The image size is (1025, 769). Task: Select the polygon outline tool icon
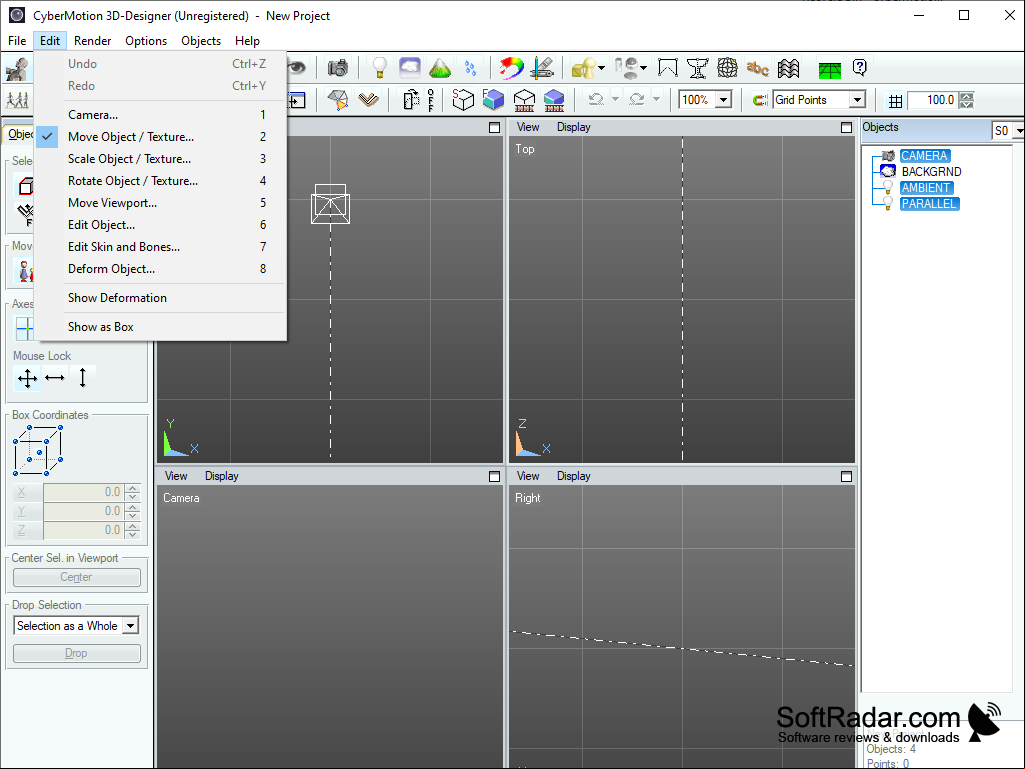[x=667, y=68]
